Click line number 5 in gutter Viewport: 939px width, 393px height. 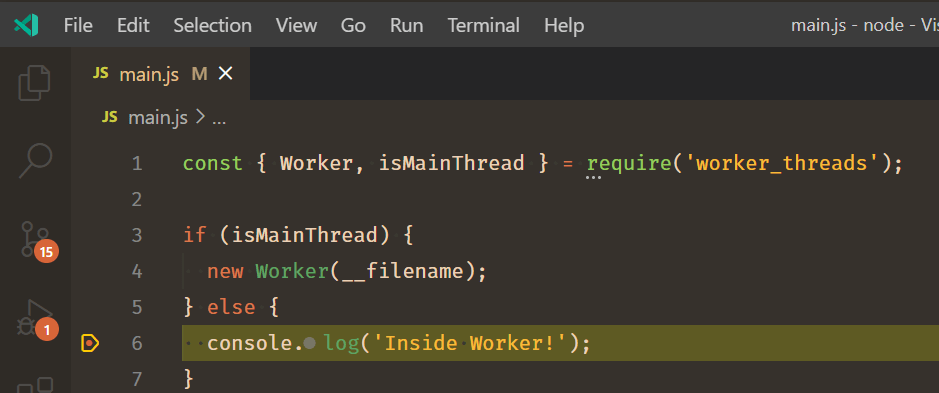tap(137, 307)
